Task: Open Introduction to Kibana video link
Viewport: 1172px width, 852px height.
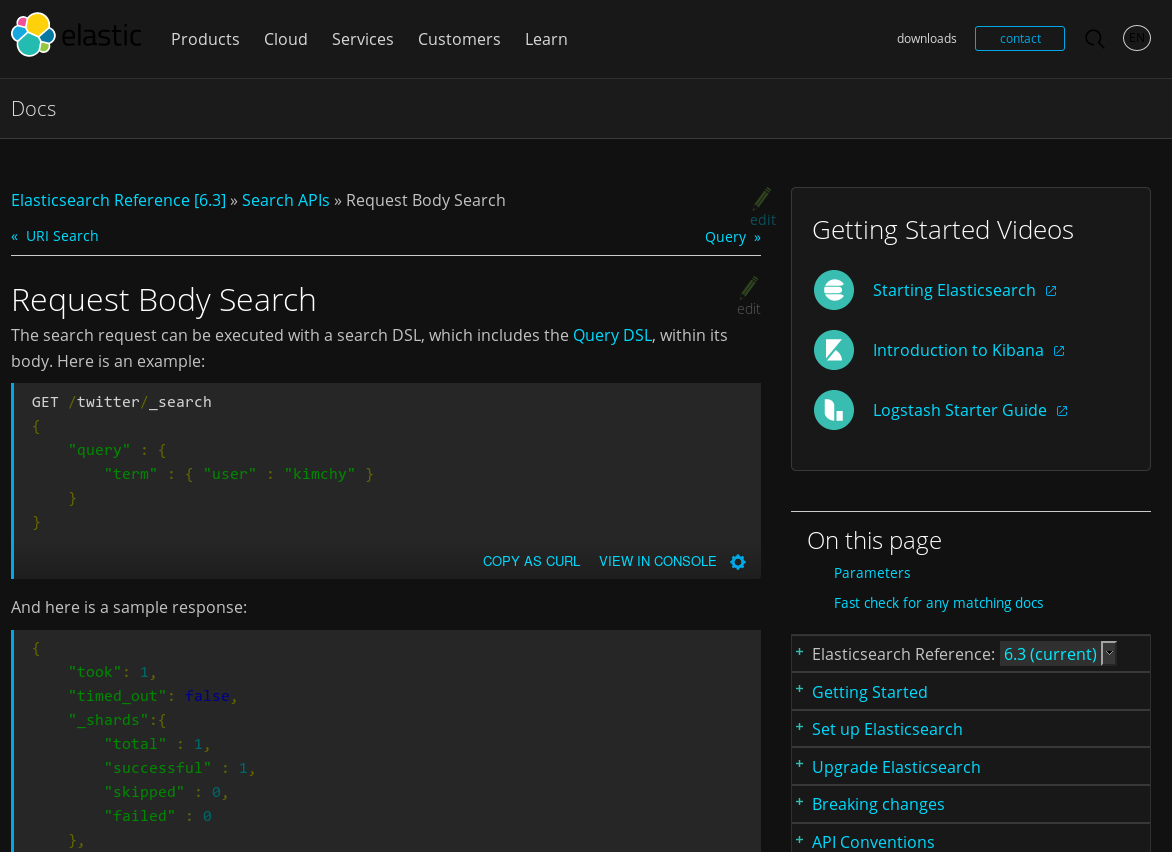Action: pos(958,350)
